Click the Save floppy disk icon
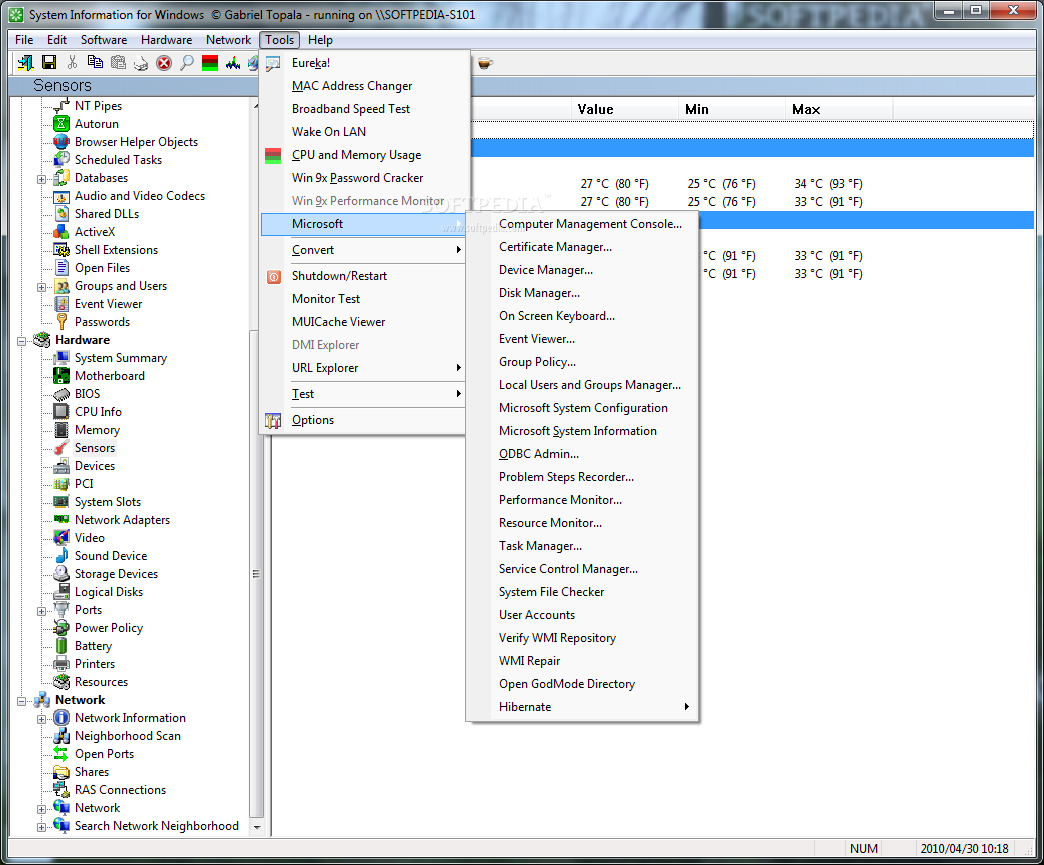 point(49,63)
